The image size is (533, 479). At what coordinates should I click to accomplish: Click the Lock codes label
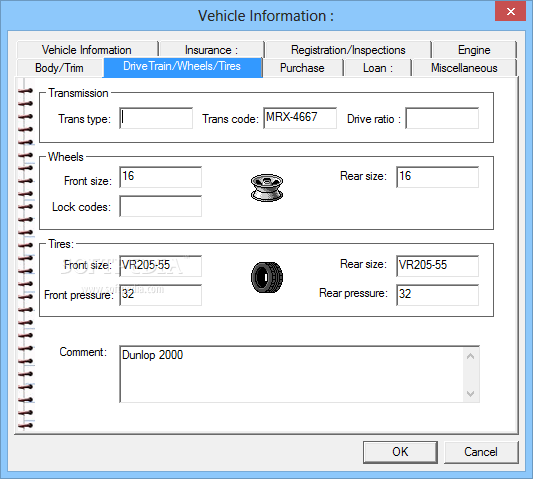[x=81, y=207]
